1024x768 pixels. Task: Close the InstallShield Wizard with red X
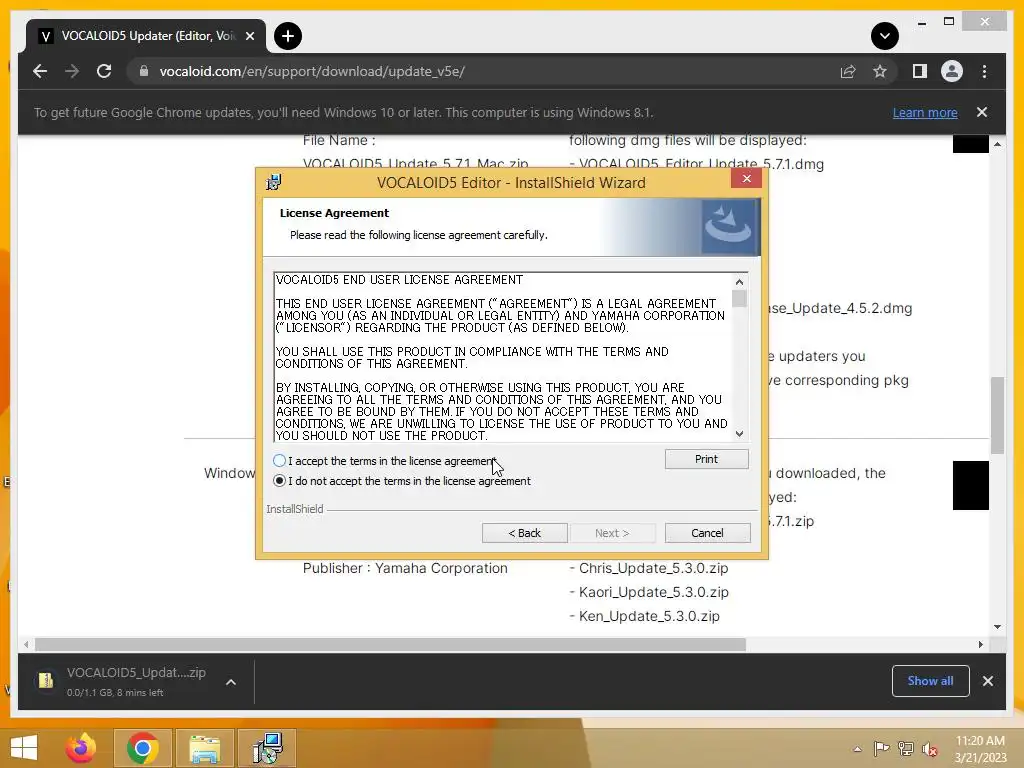[746, 178]
